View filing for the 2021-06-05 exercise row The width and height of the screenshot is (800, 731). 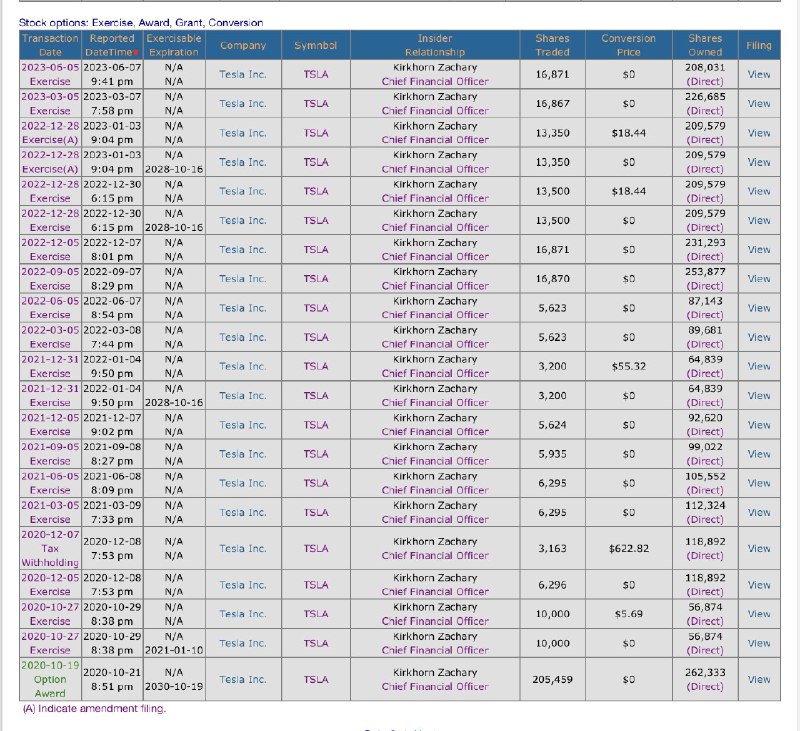point(759,483)
